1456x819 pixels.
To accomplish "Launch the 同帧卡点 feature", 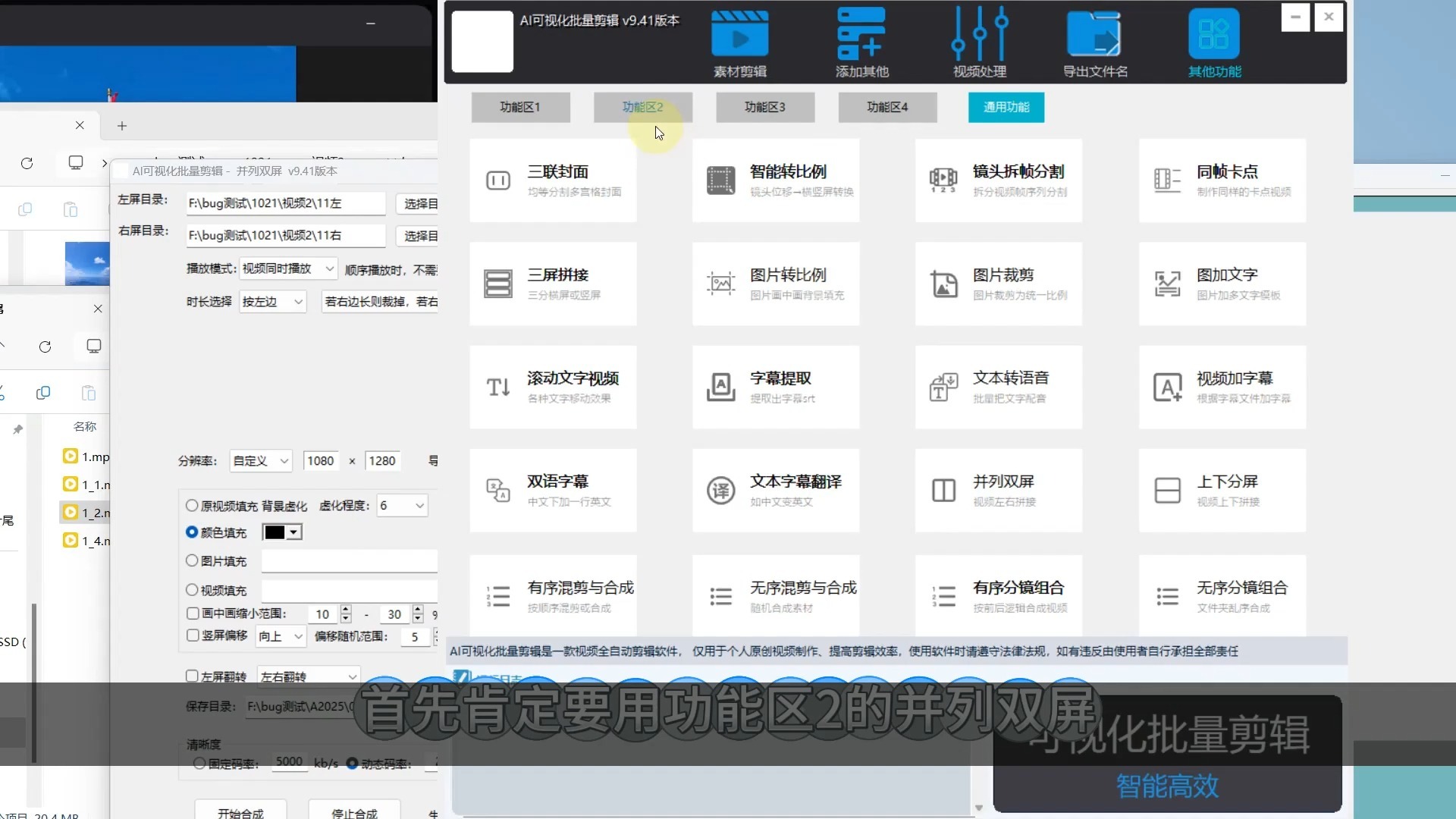I will click(1222, 180).
